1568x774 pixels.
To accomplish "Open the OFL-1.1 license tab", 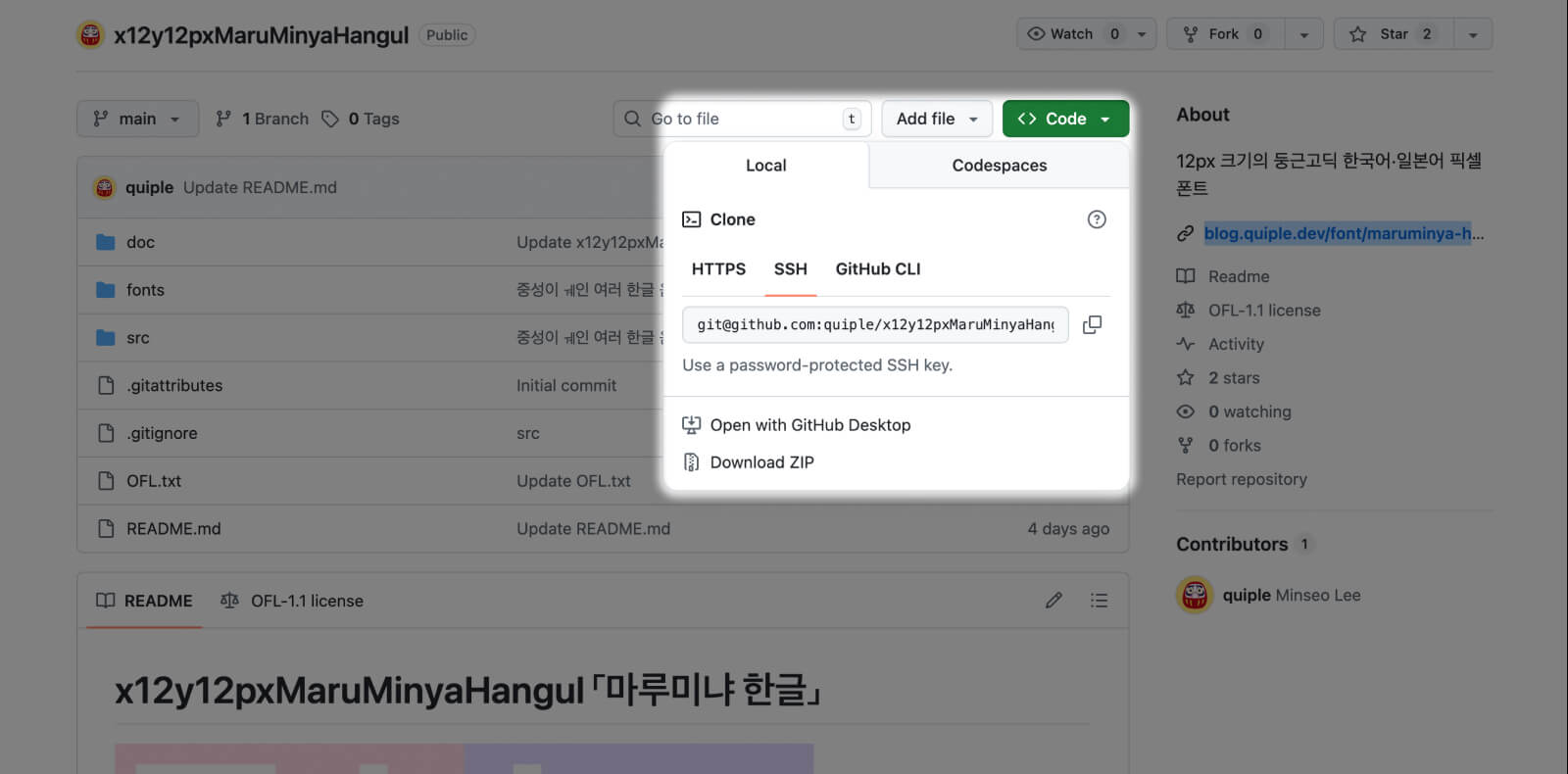I will (291, 601).
